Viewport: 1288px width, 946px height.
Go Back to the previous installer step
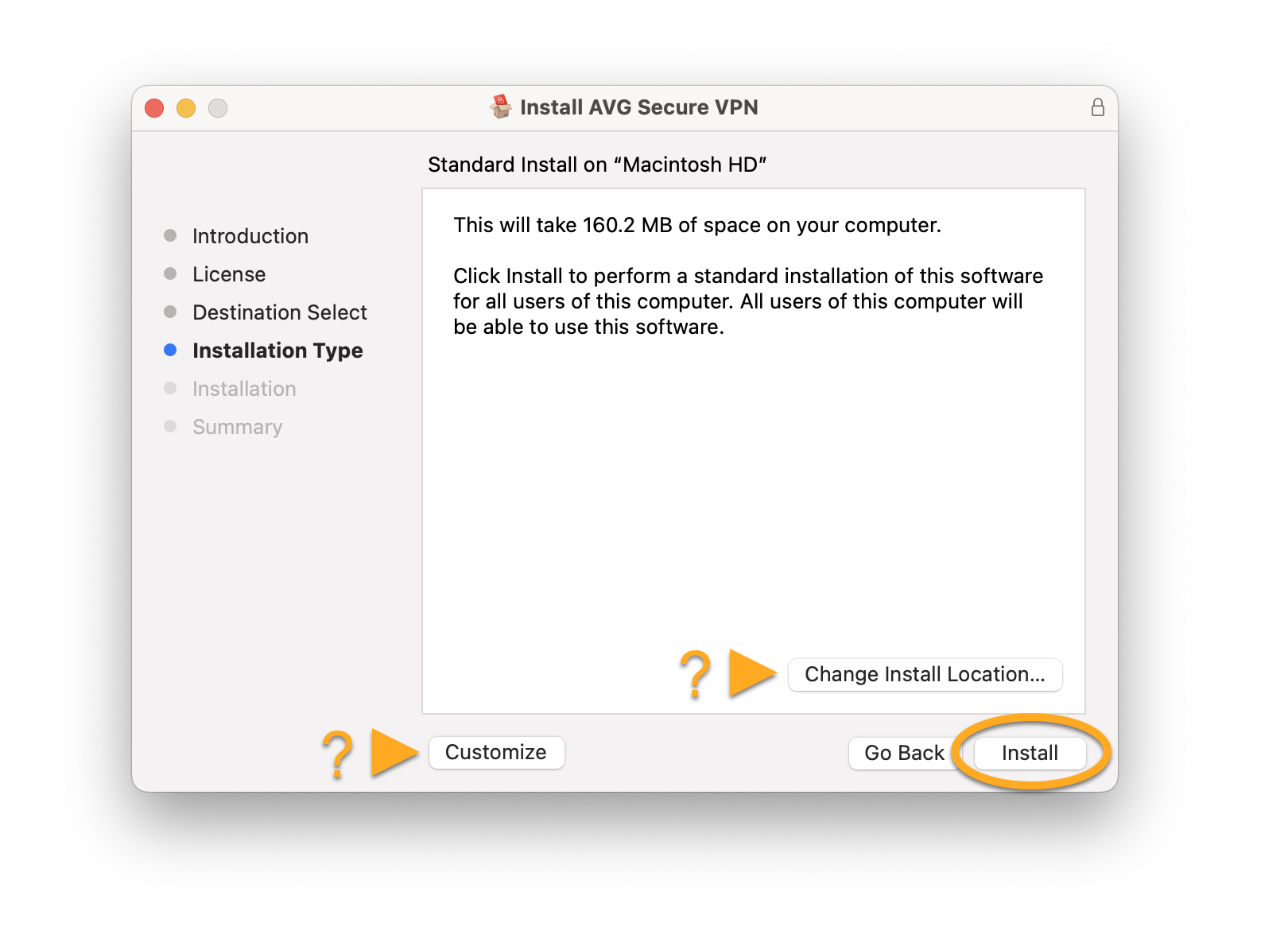pos(903,753)
